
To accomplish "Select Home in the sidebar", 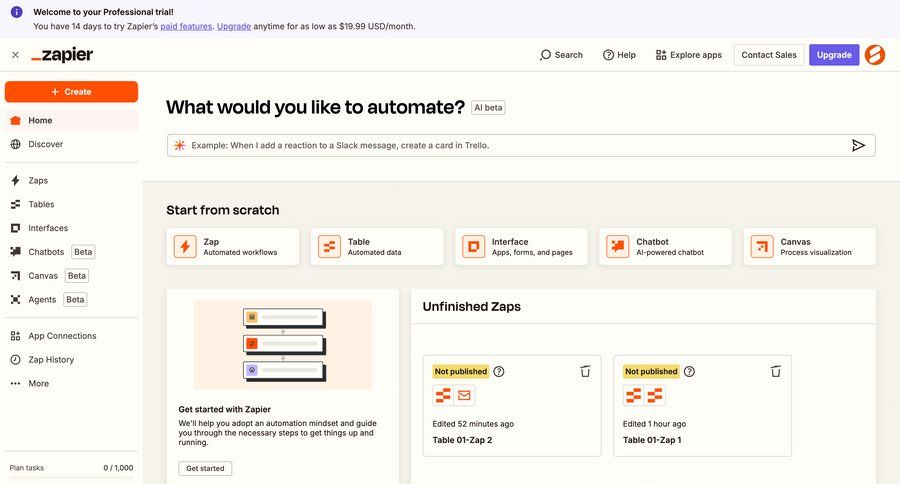I will [x=71, y=121].
